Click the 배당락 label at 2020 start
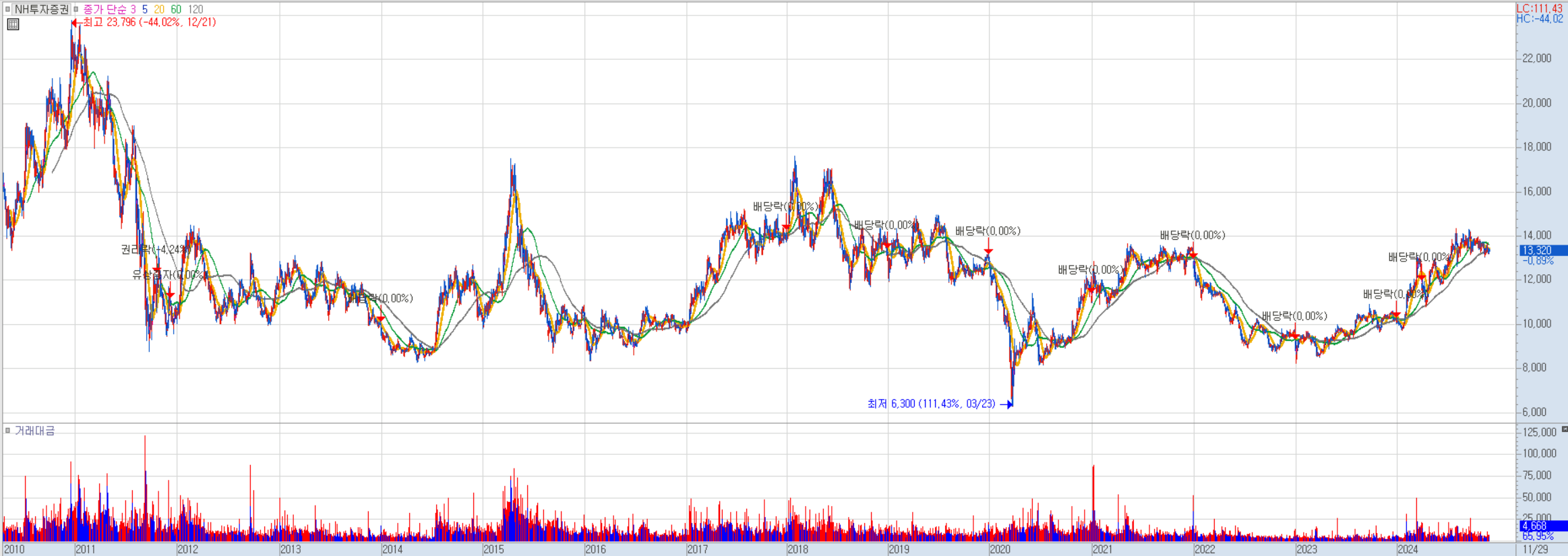Screen dimensions: 1568x556 (988, 231)
